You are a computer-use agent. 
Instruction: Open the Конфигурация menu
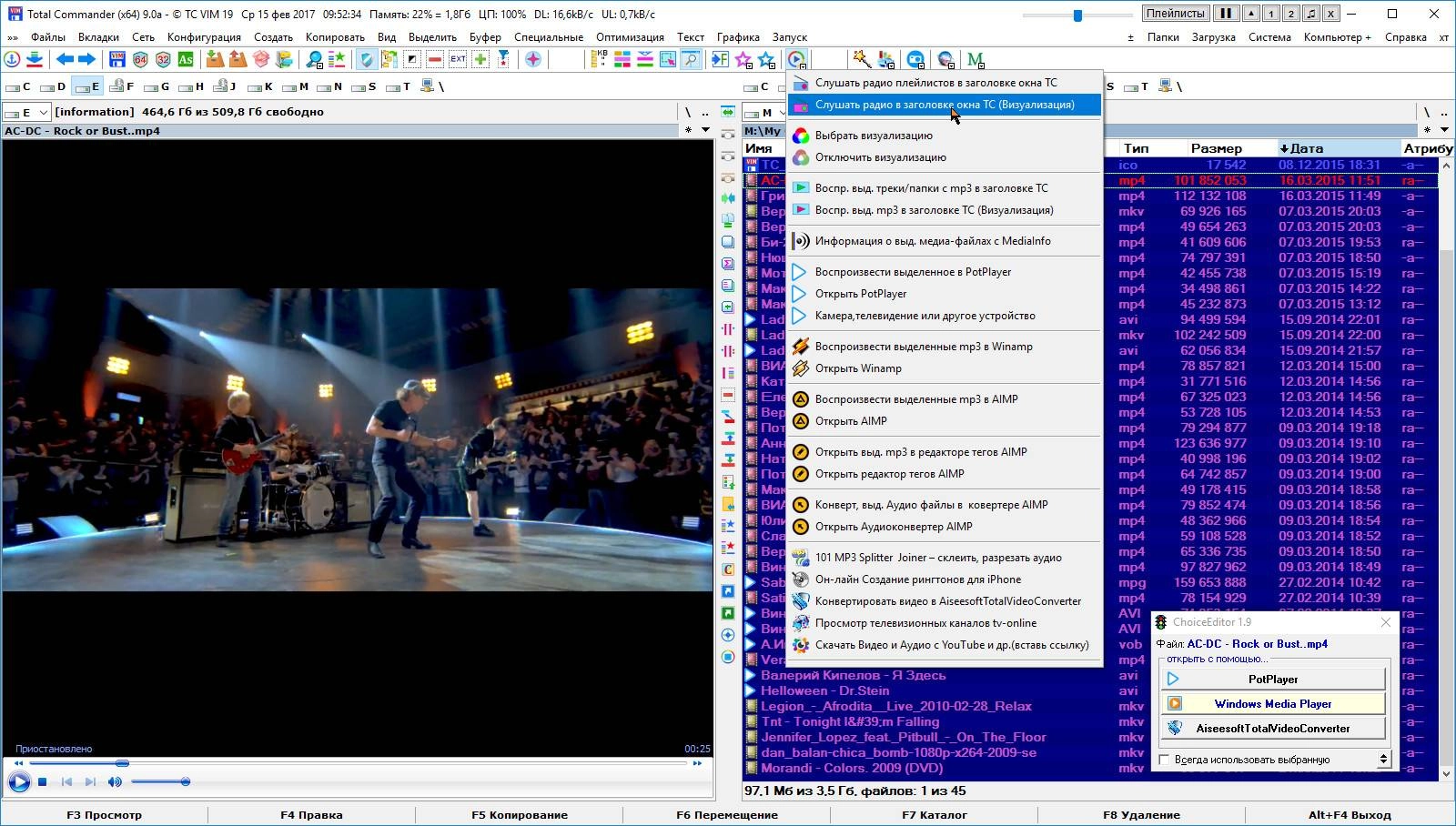point(204,37)
